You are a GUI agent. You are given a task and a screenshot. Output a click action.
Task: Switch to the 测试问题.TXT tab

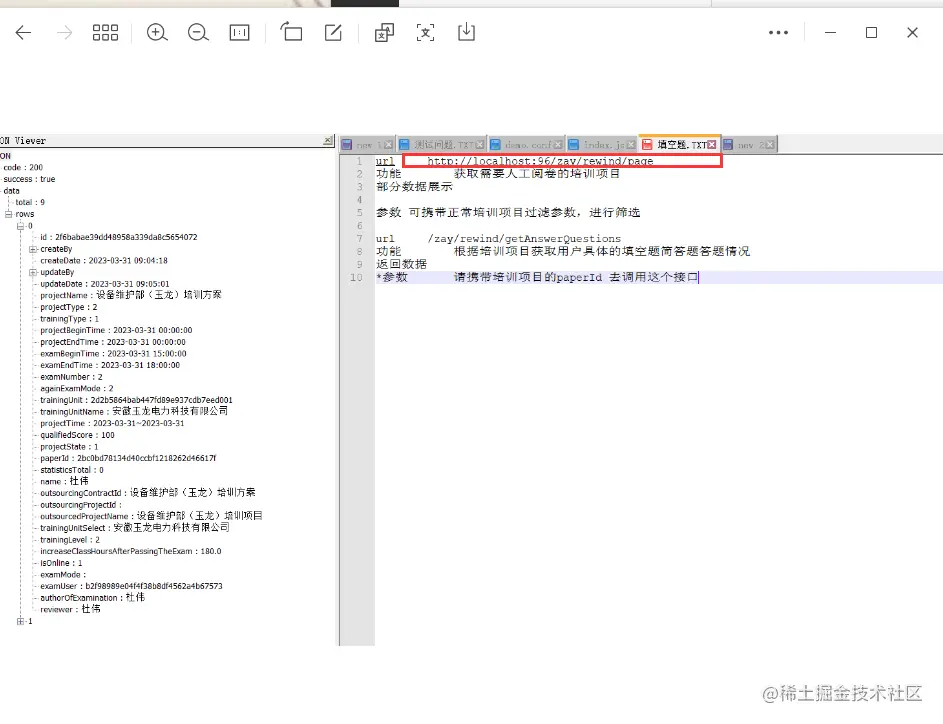[x=442, y=145]
